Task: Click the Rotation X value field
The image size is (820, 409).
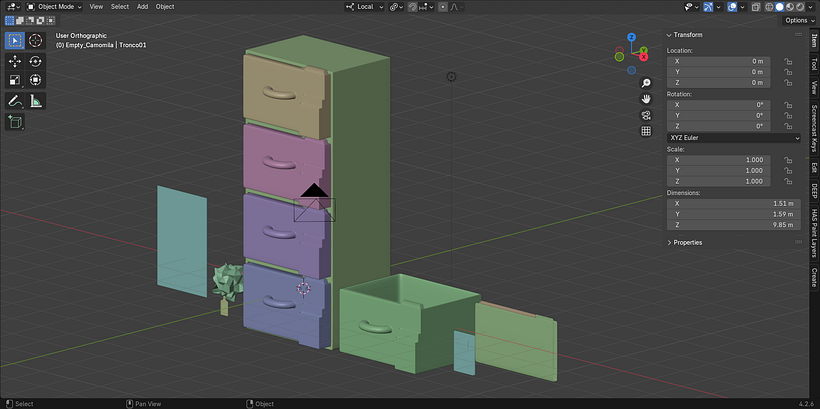Action: [x=719, y=105]
